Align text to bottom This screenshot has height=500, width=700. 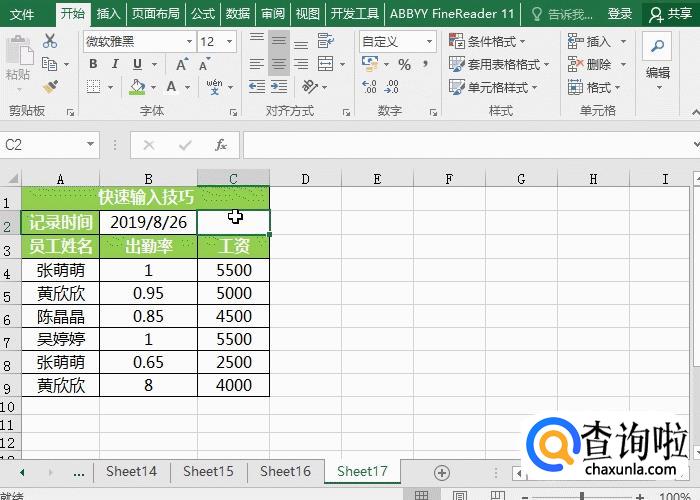[x=301, y=44]
